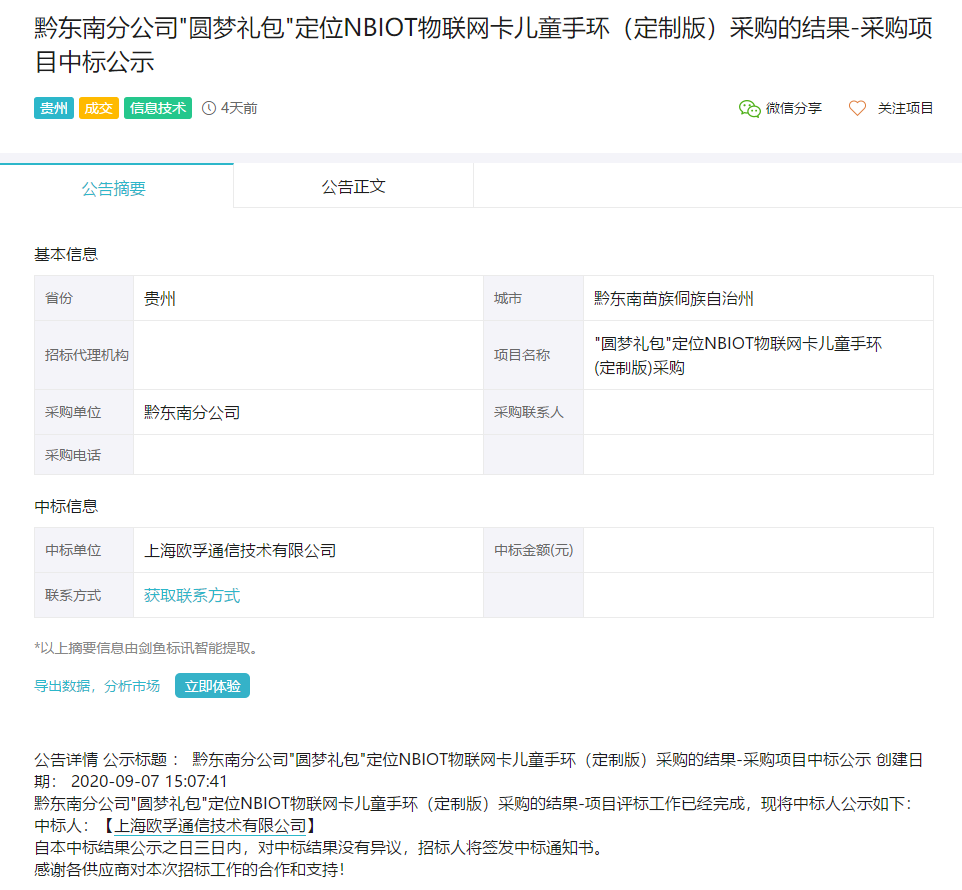Screen dimensions: 962x890
Task: Click the 省份 label cell
Action: pos(84,298)
